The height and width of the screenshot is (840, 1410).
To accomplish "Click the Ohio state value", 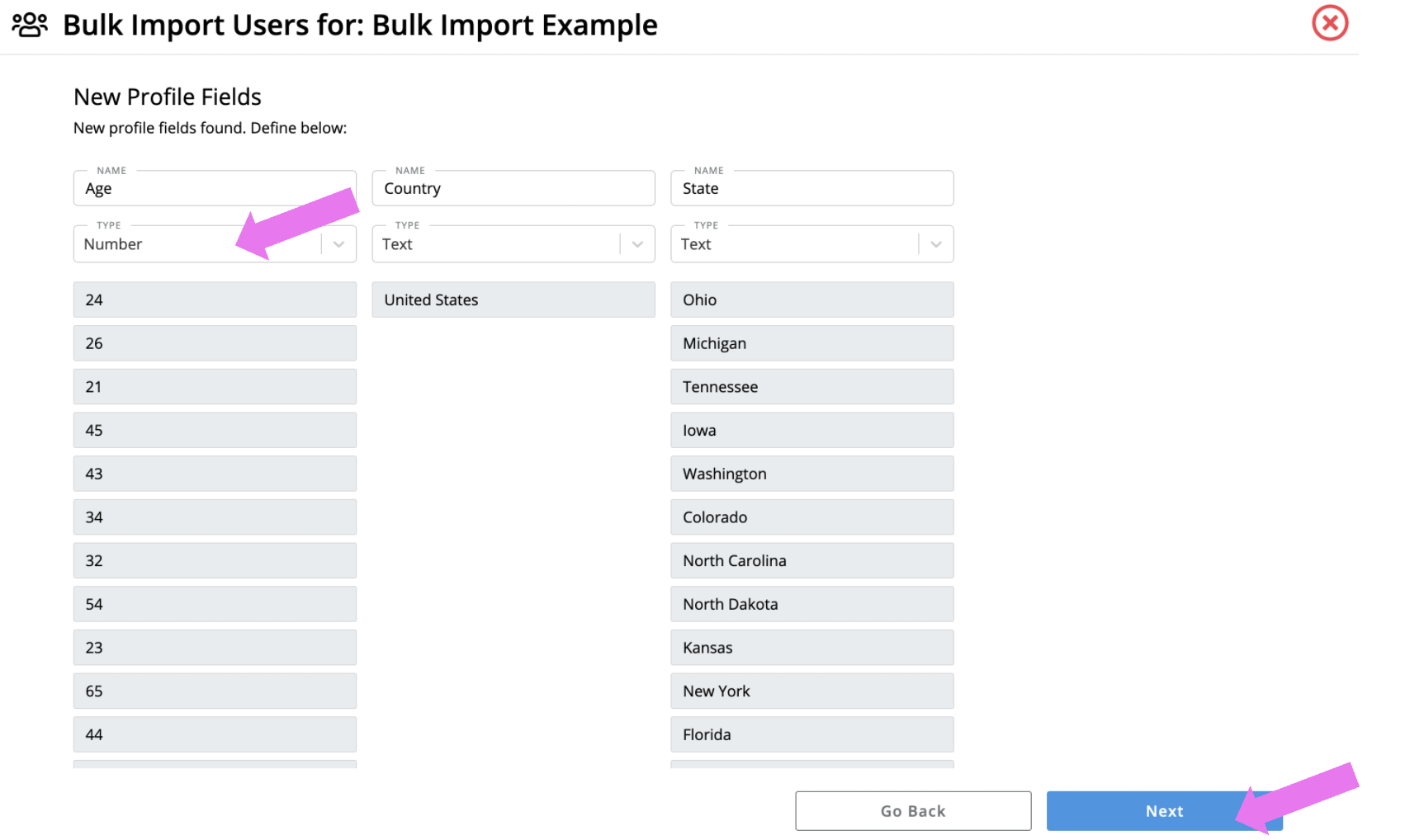I will 812,300.
